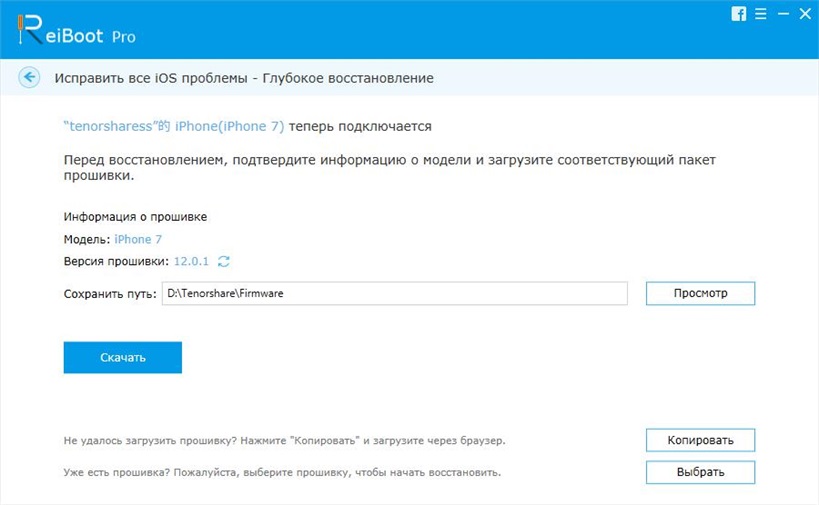Click the iPhone 7 model value
The image size is (819, 505).
138,239
